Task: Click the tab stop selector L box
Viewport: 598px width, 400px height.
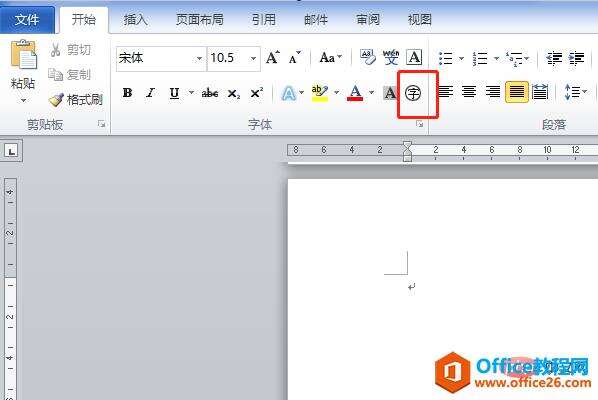Action: 11,151
